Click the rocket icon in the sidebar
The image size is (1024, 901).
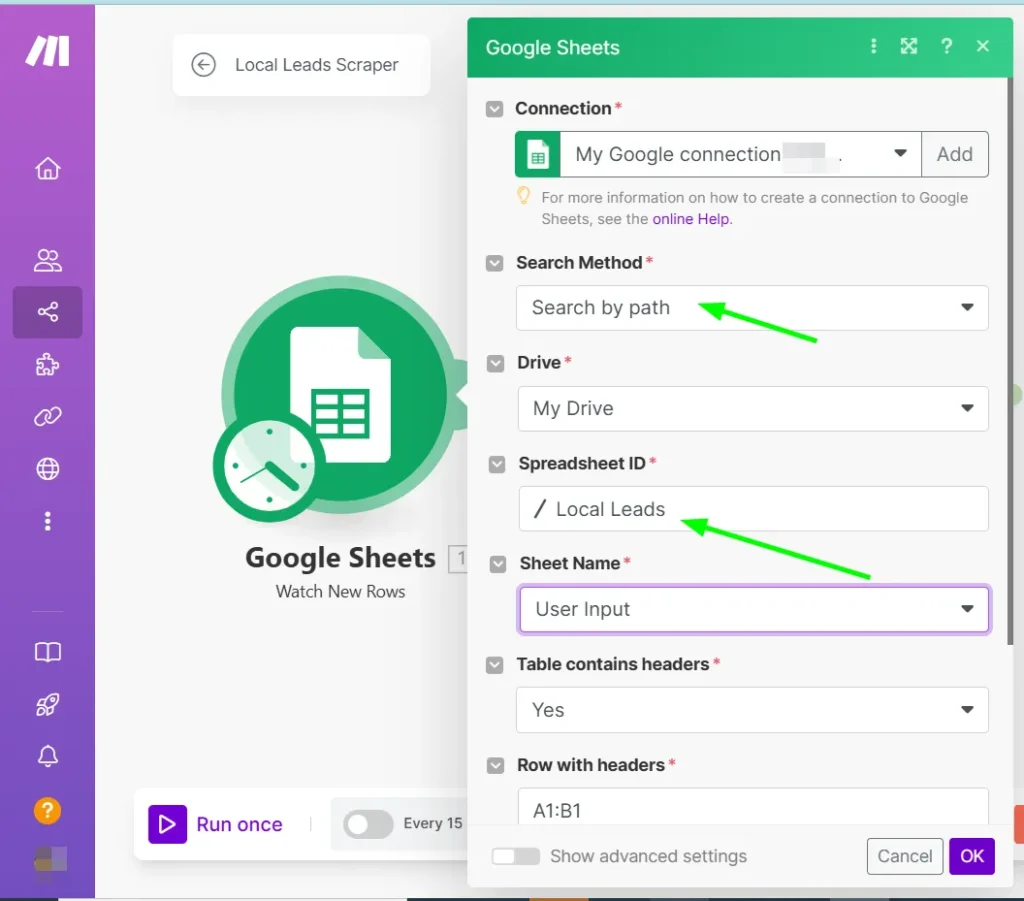coord(47,703)
